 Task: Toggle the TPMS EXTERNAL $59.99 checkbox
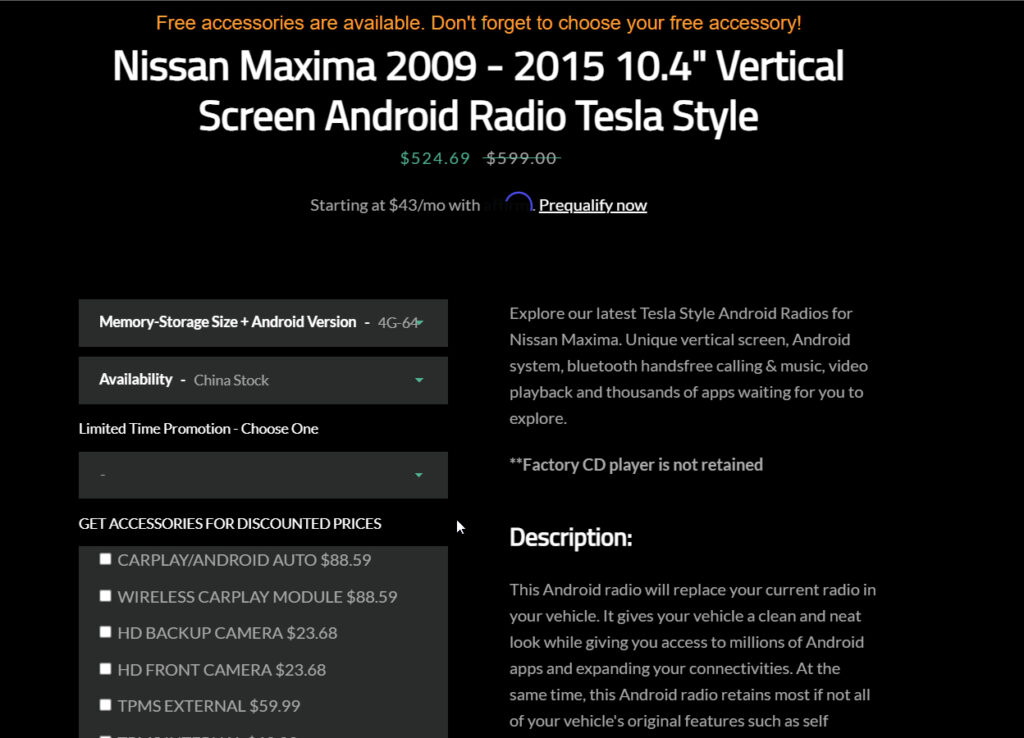tap(106, 705)
